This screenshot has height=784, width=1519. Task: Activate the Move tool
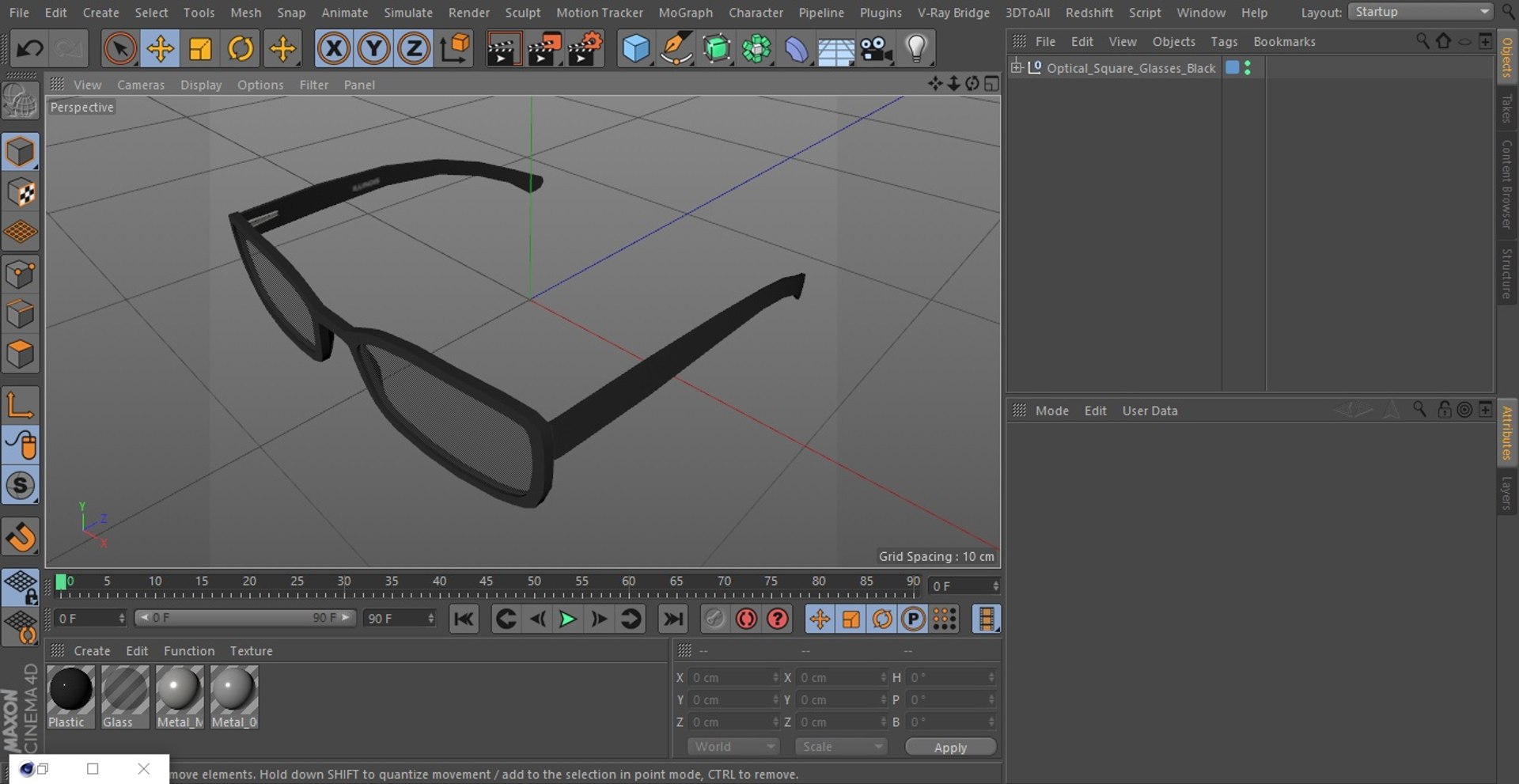pos(160,49)
